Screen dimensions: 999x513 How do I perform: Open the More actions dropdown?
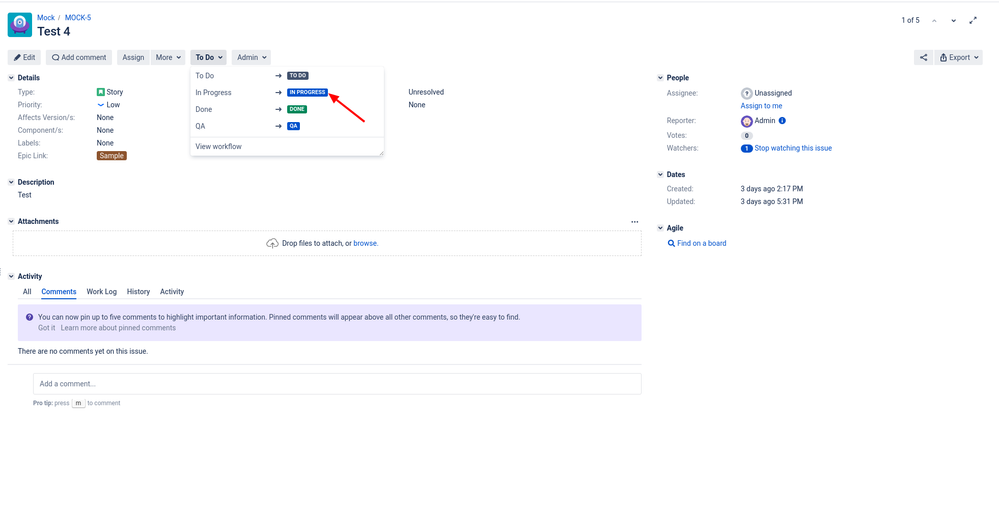coord(168,57)
